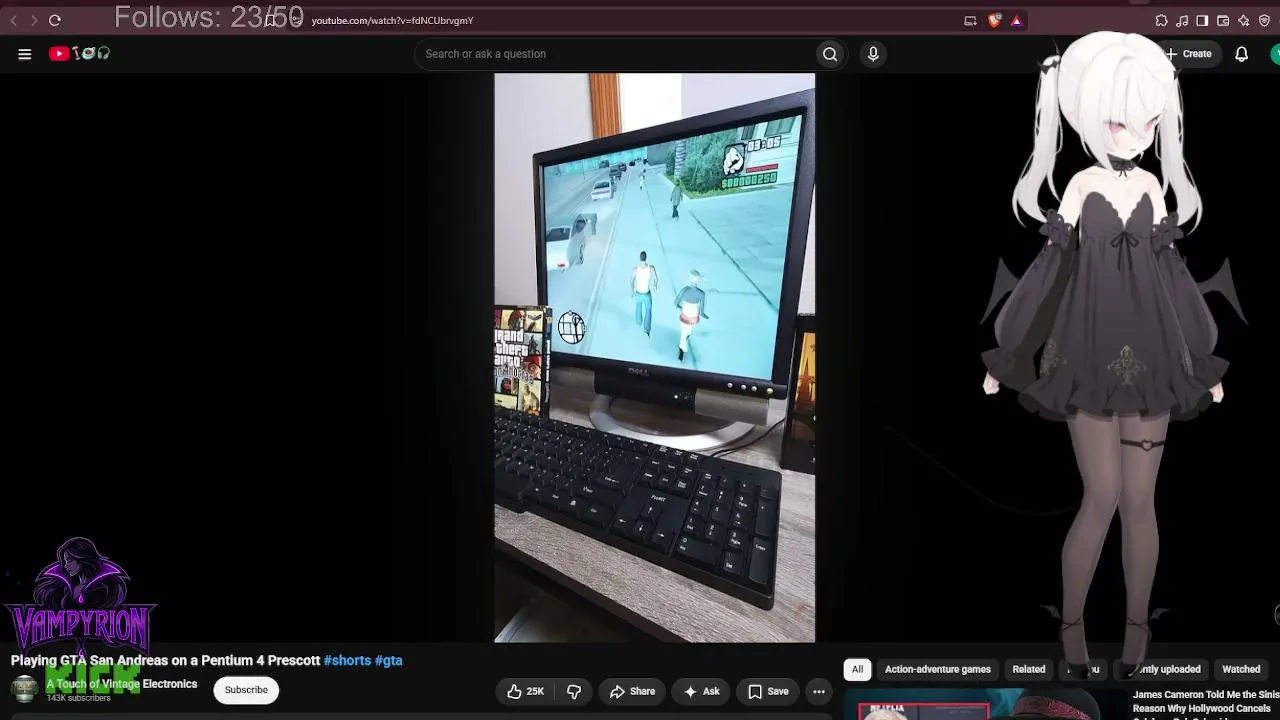Open the YouTube guide hamburger menu
This screenshot has width=1280, height=720.
25,54
